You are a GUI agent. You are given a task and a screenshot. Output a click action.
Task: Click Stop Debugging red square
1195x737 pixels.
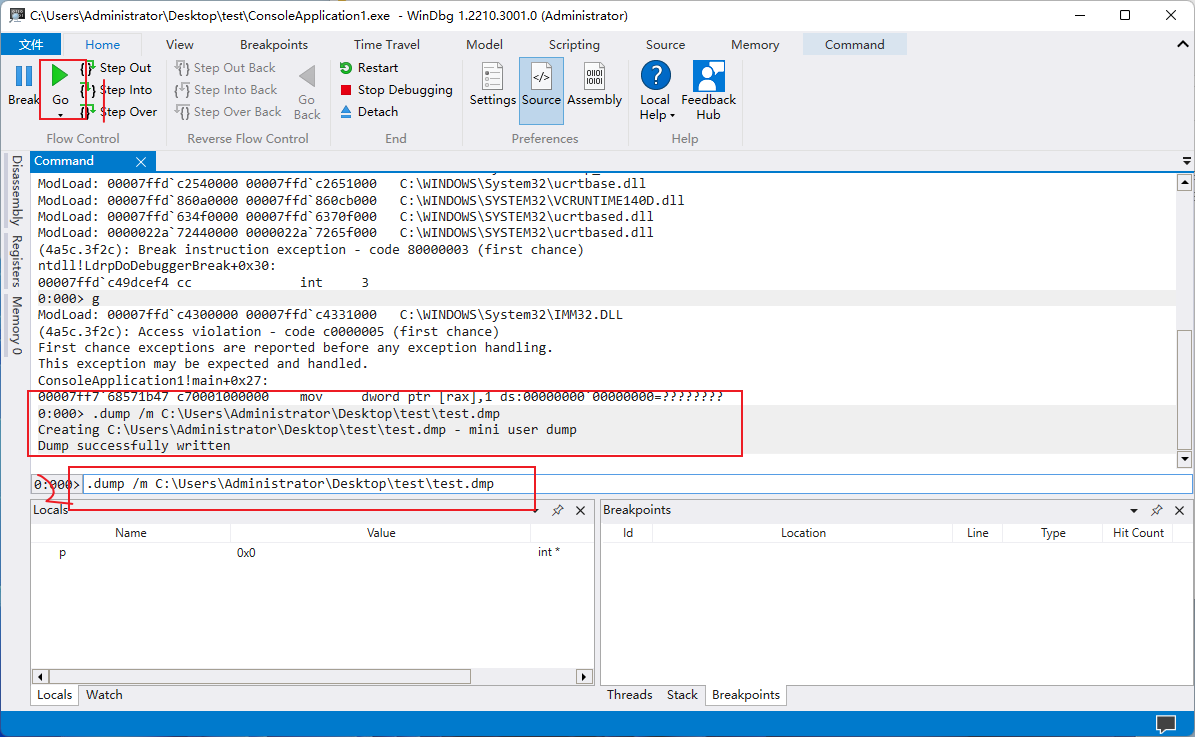click(346, 90)
